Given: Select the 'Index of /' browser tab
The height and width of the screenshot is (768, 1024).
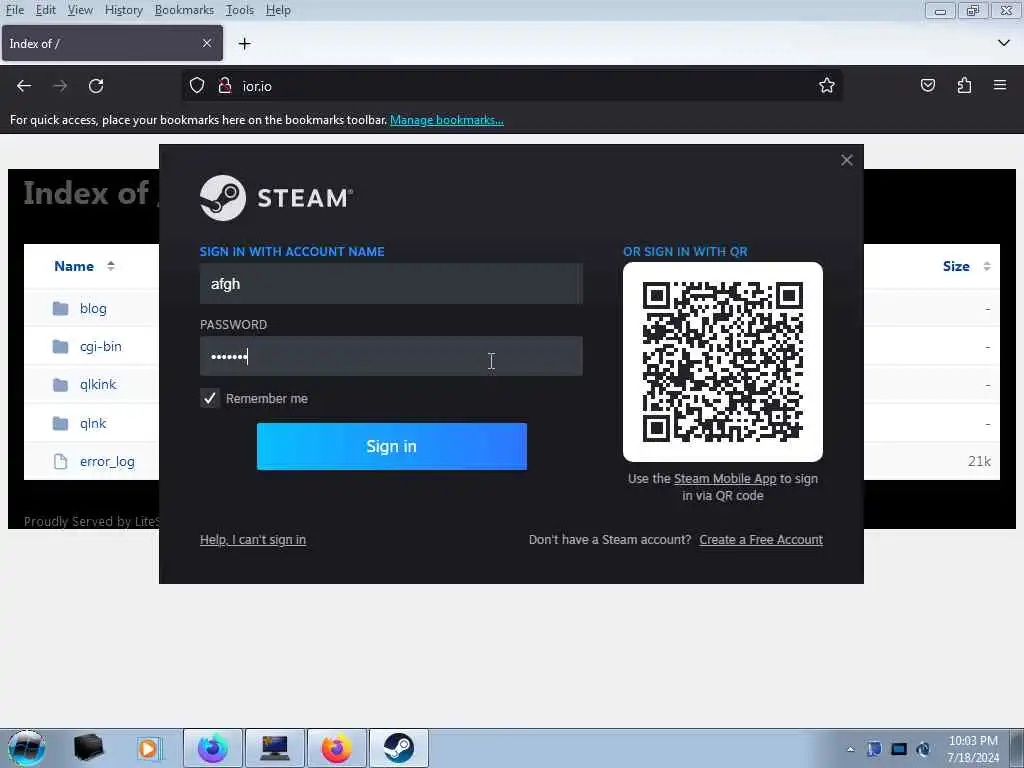Looking at the screenshot, I should [112, 43].
